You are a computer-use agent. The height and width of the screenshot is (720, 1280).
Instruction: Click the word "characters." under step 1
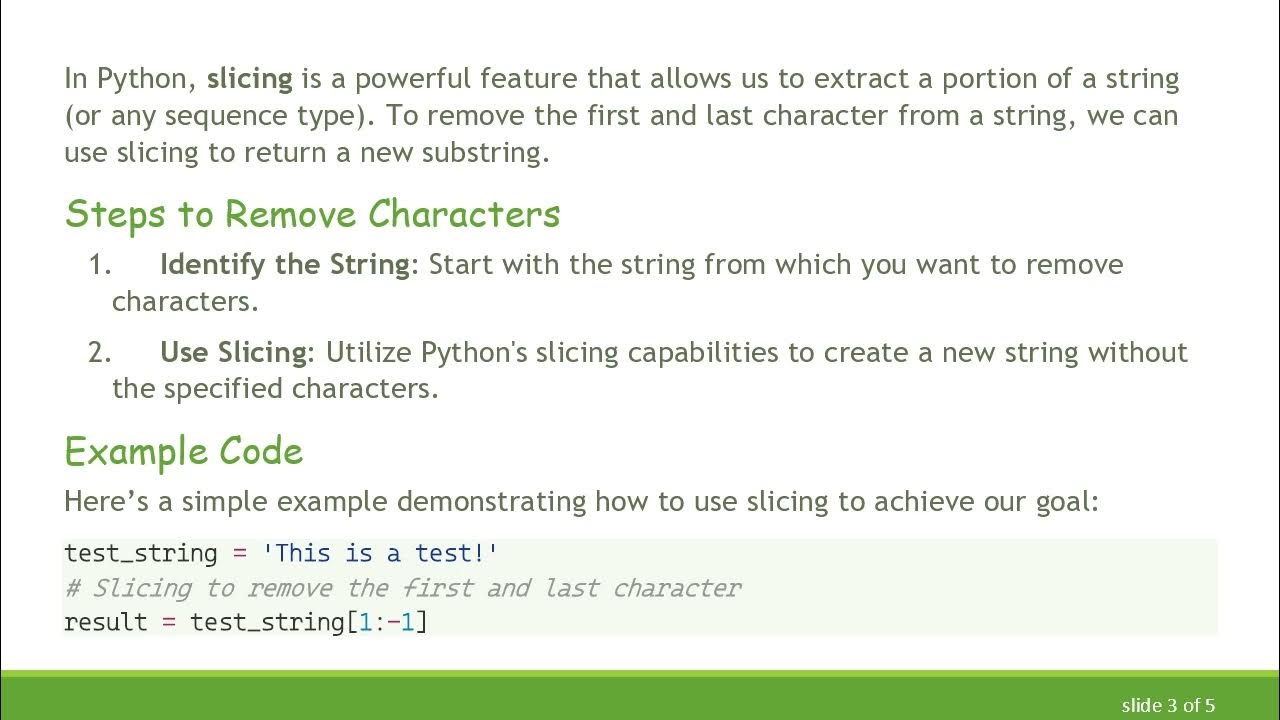185,301
